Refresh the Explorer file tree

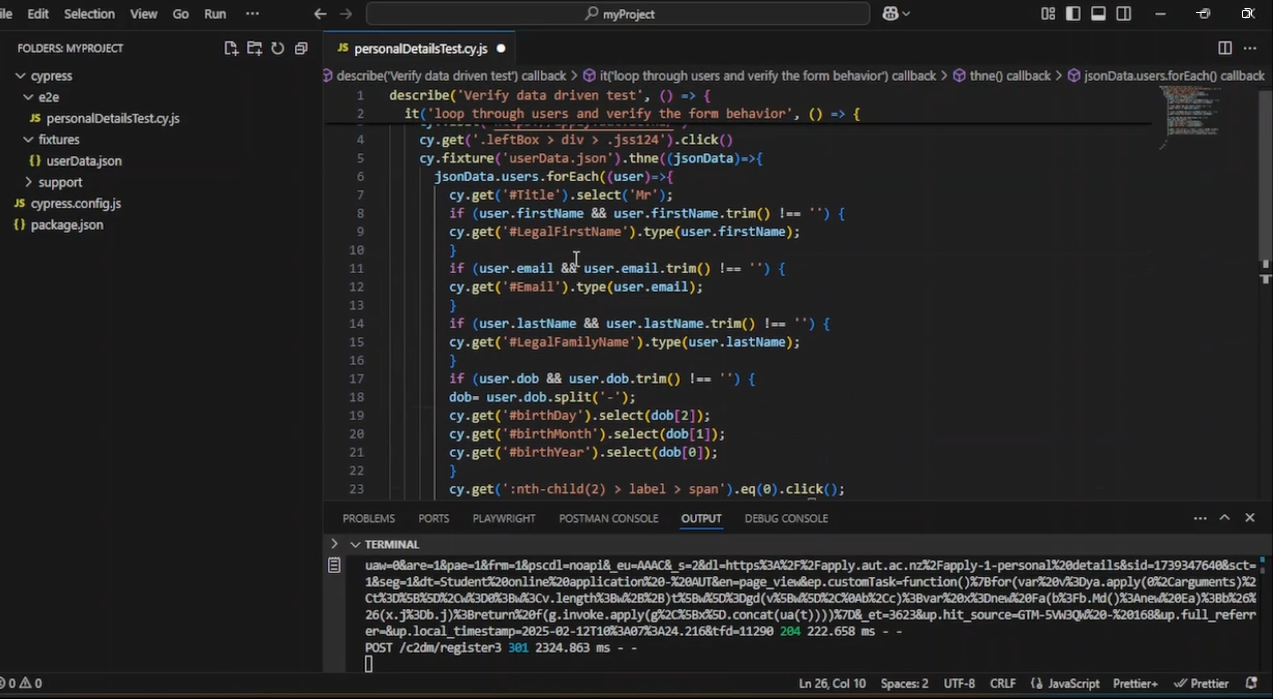(x=277, y=48)
